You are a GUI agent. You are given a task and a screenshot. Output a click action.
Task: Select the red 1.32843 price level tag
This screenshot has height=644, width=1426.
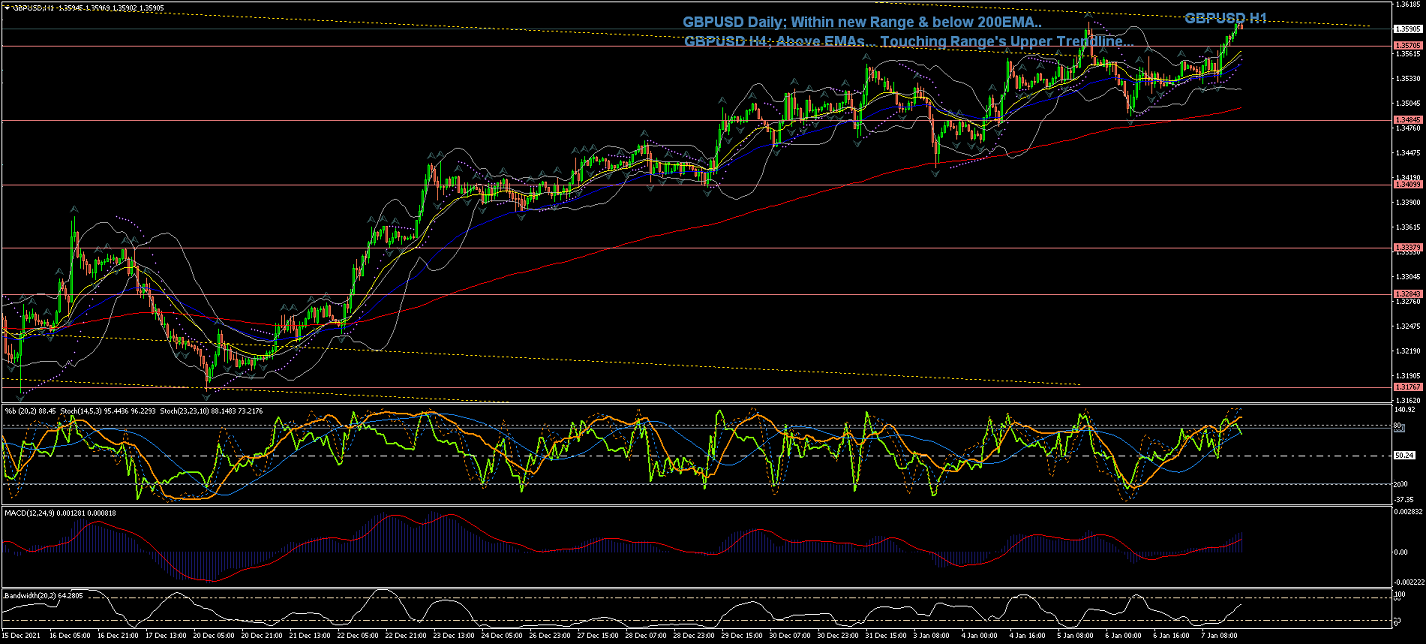[1407, 294]
